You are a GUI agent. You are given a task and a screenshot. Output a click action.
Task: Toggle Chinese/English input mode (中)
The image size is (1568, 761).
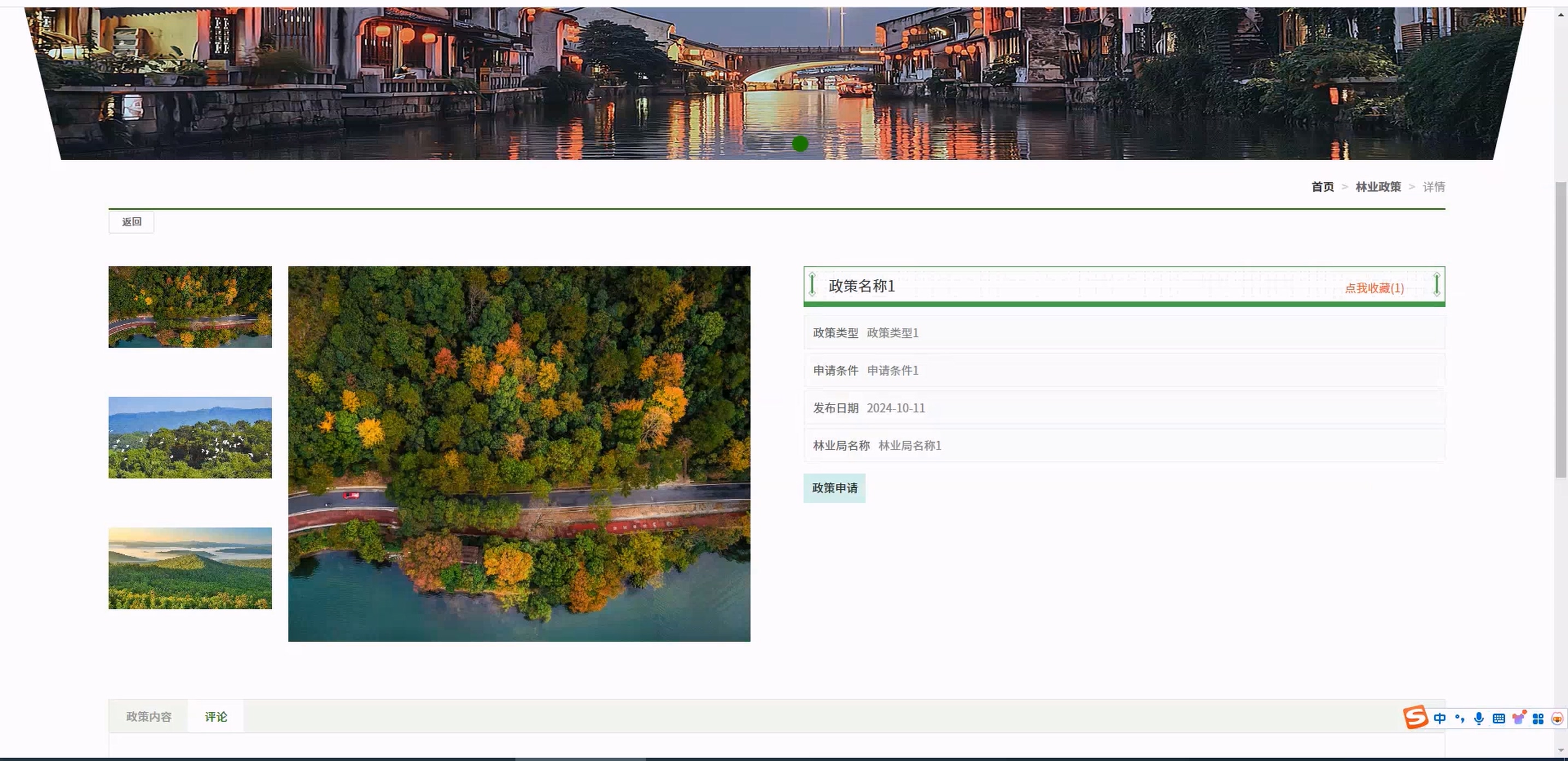pyautogui.click(x=1440, y=718)
